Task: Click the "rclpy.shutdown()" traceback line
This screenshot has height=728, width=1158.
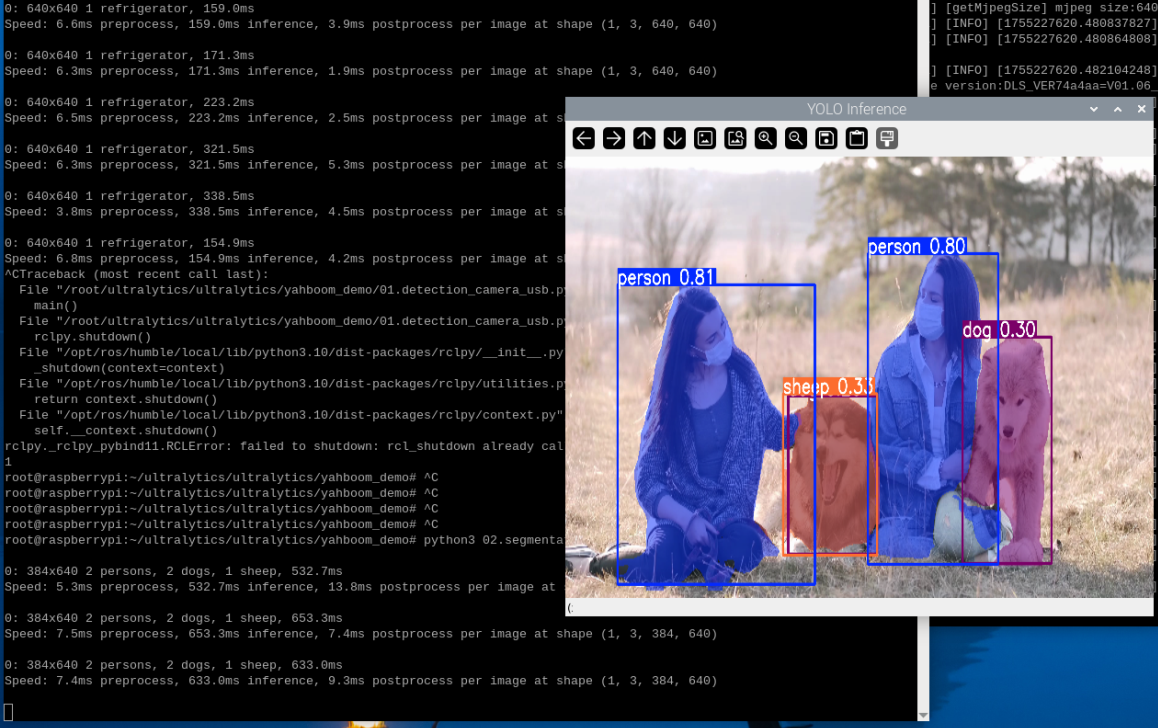Action: point(92,337)
